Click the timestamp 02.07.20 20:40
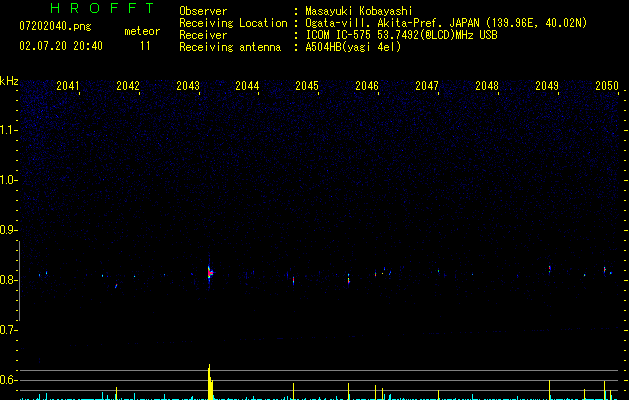 [61, 46]
